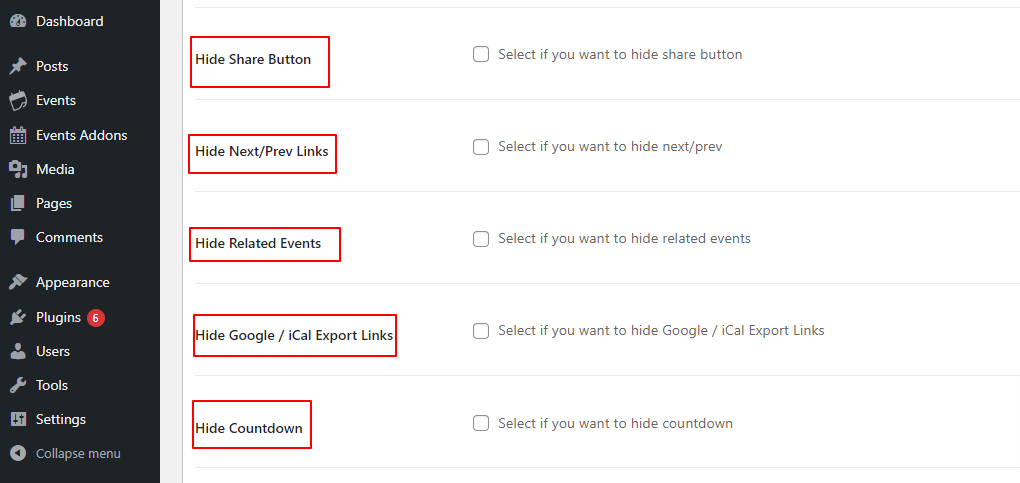Tick the Hide Related Events checkbox

(481, 239)
